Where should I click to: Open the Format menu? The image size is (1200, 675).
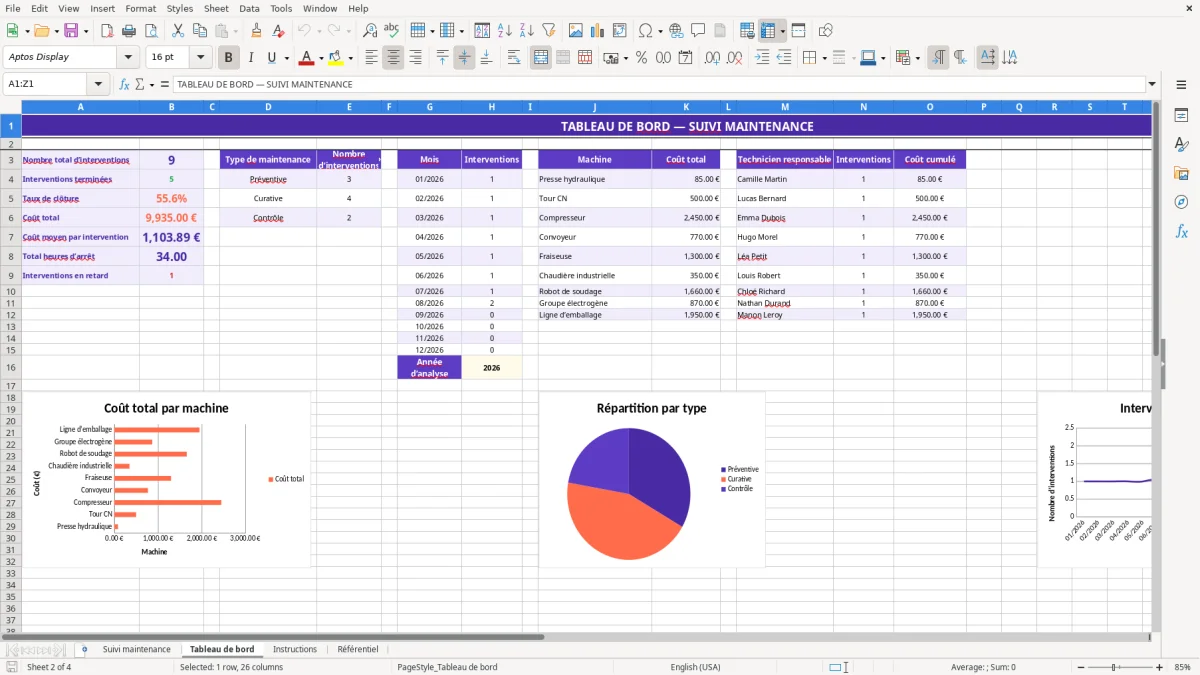(x=140, y=8)
